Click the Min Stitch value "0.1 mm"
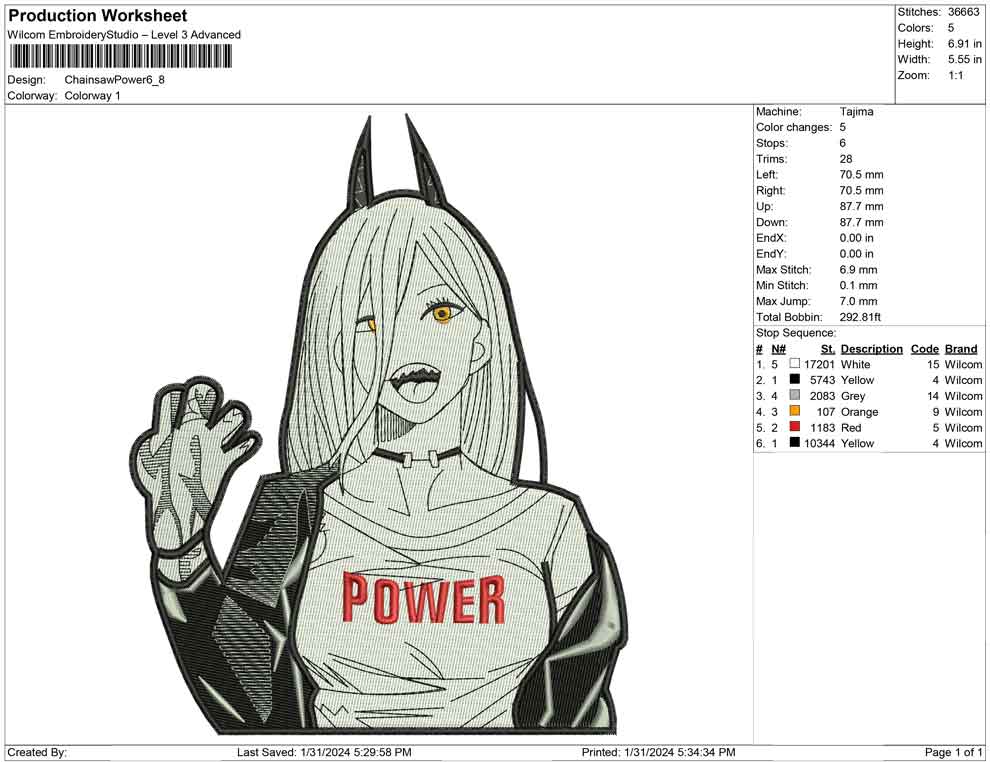The width and height of the screenshot is (990, 762). tap(858, 285)
